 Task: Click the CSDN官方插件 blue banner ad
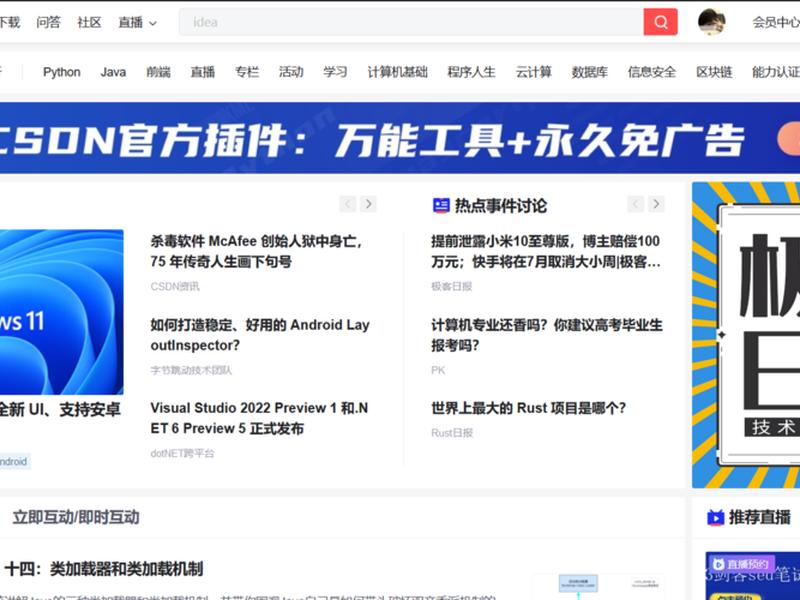400,138
